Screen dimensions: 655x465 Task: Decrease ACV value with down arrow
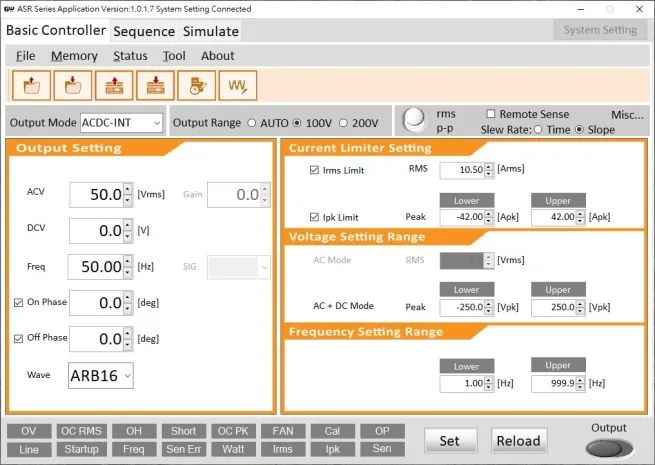pyautogui.click(x=128, y=201)
